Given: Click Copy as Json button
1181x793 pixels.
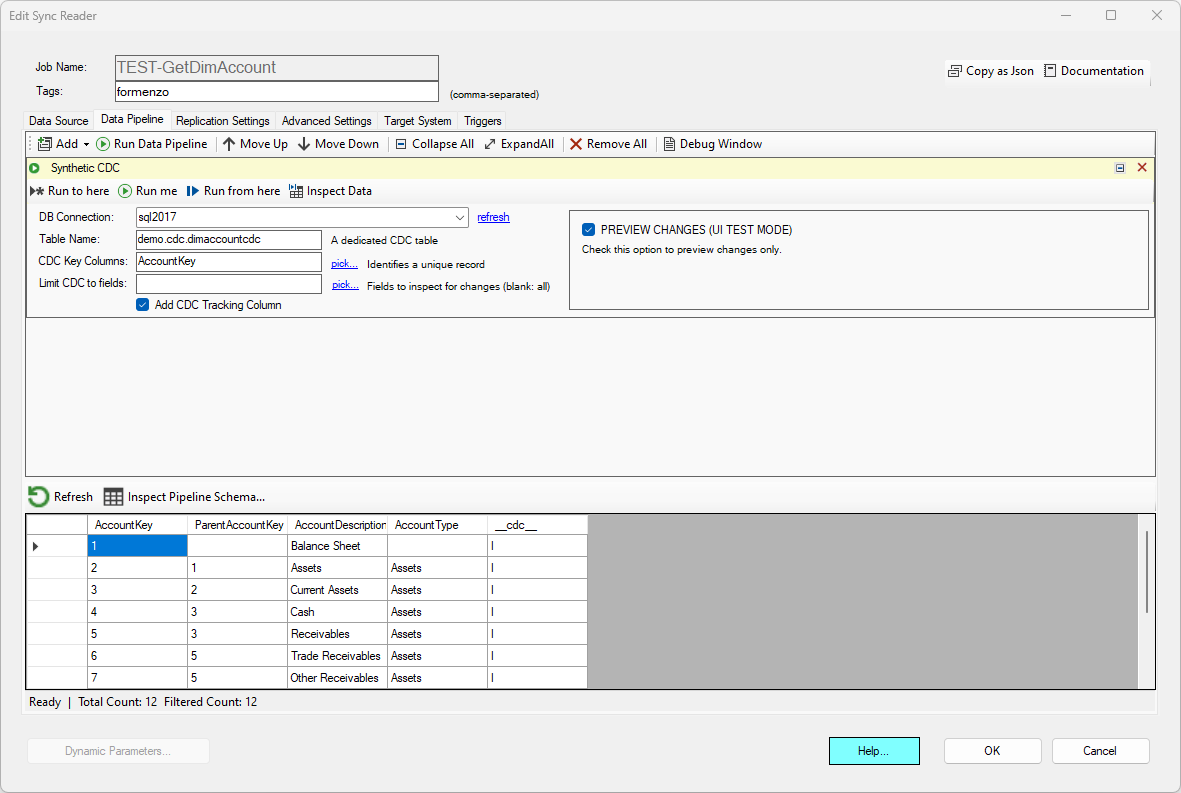Looking at the screenshot, I should point(990,71).
